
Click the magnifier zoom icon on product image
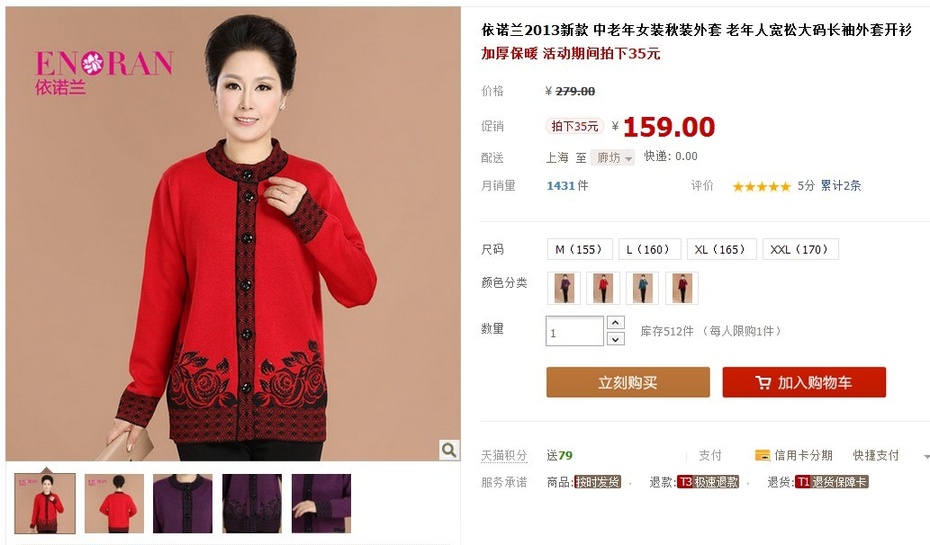coord(449,450)
